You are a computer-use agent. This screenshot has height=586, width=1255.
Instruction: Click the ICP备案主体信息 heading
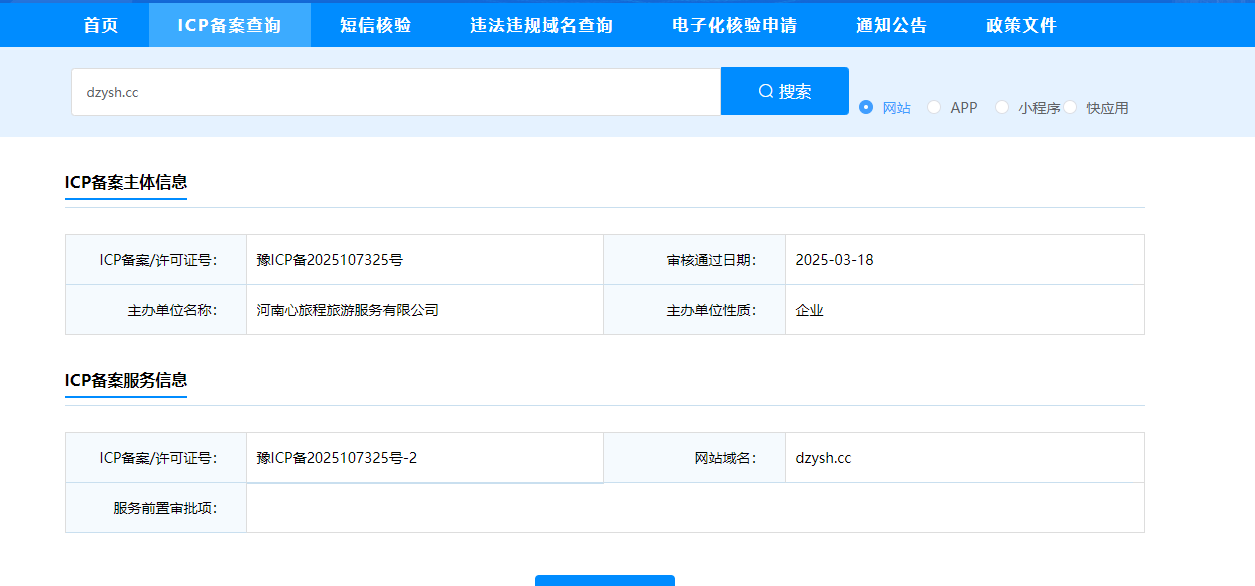click(126, 182)
